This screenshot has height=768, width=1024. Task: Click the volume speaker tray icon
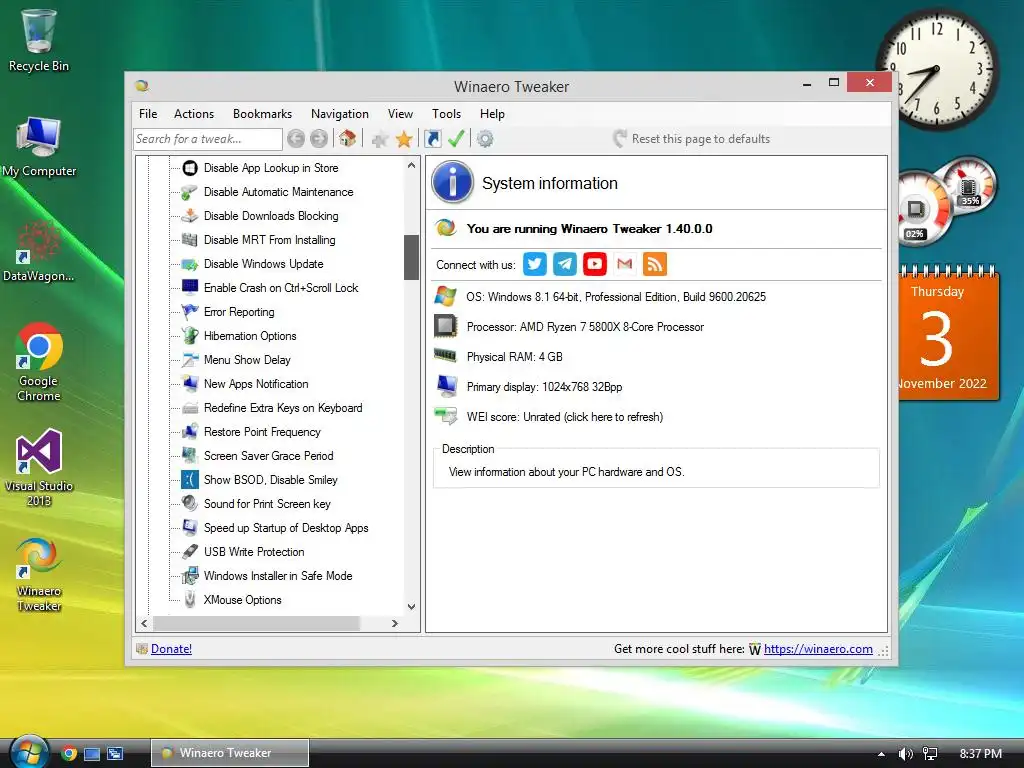tap(905, 754)
